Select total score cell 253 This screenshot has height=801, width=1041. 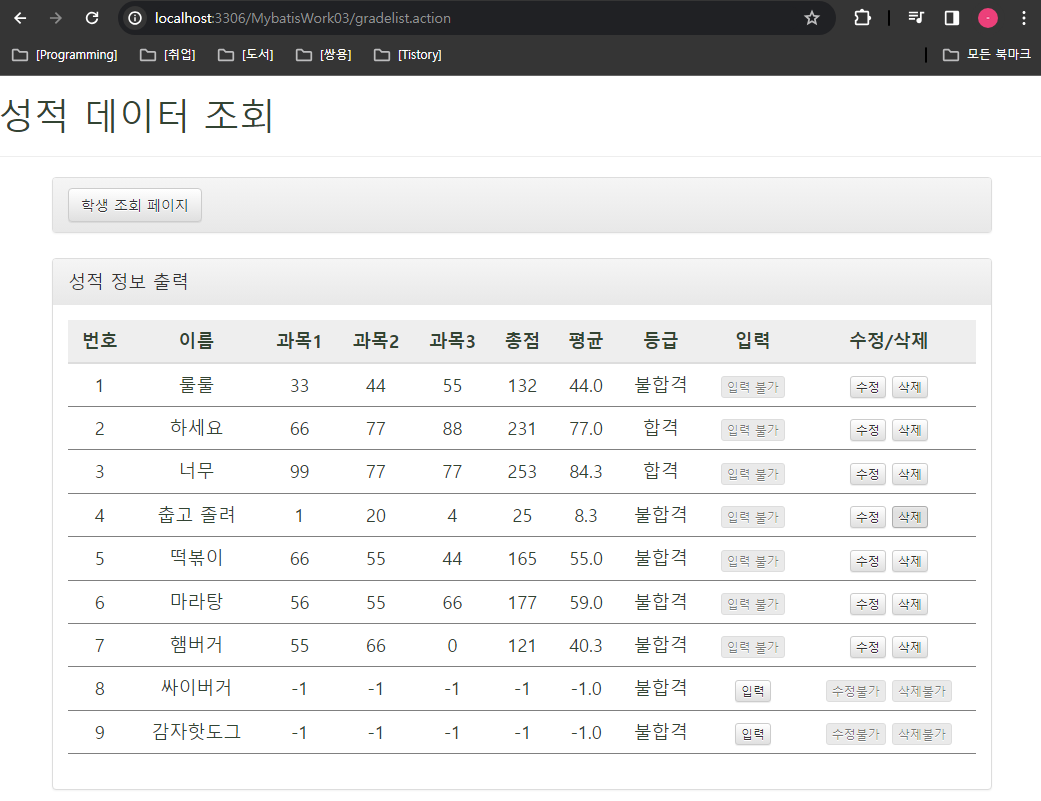click(522, 472)
